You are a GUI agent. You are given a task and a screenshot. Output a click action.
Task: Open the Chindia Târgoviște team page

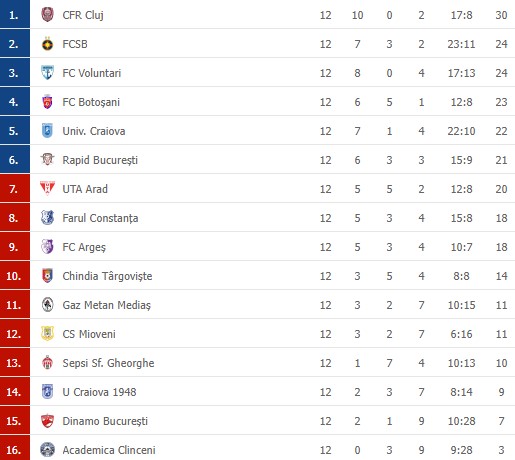(x=107, y=276)
